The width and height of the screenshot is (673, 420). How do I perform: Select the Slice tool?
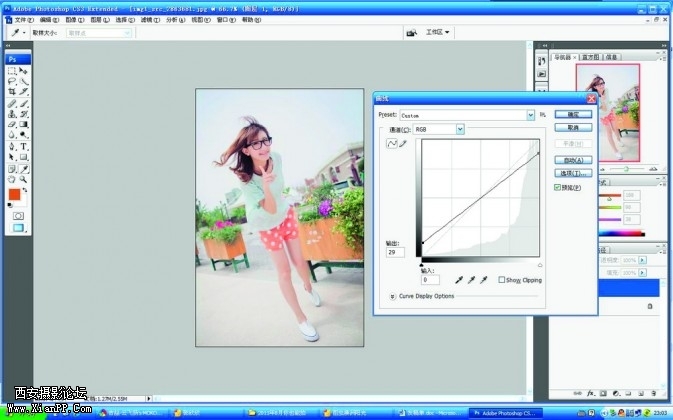24,91
